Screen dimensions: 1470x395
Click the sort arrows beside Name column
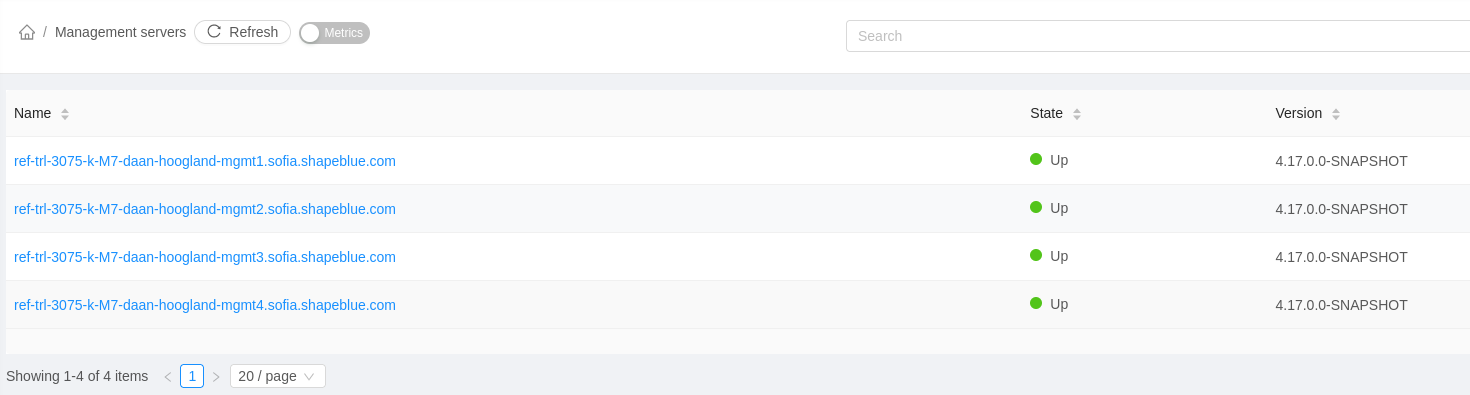[x=65, y=114]
